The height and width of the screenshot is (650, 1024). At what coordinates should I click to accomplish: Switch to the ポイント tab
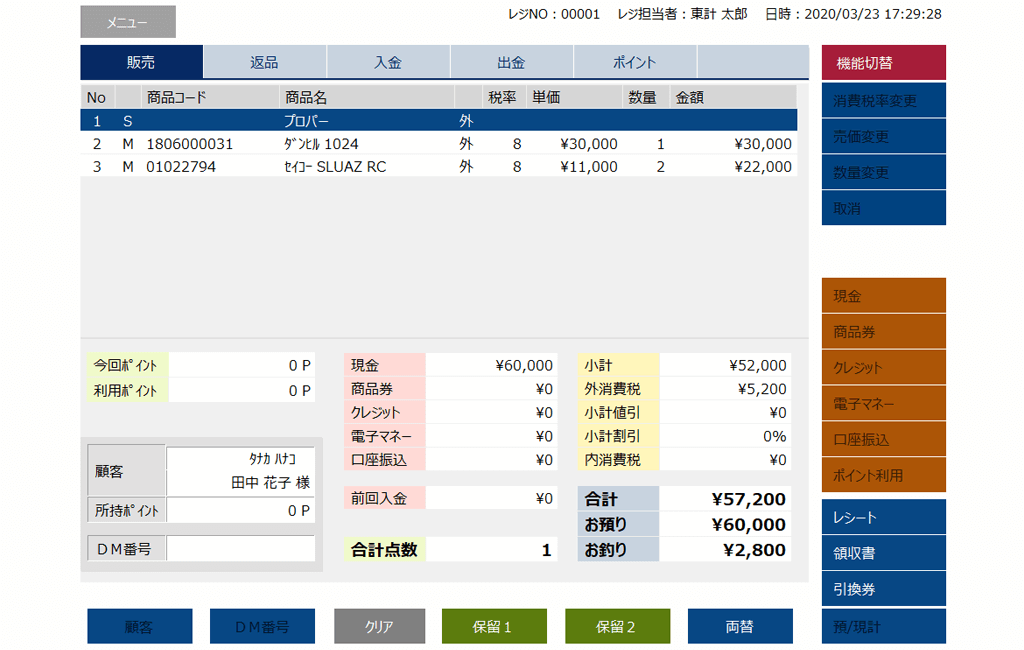point(634,62)
